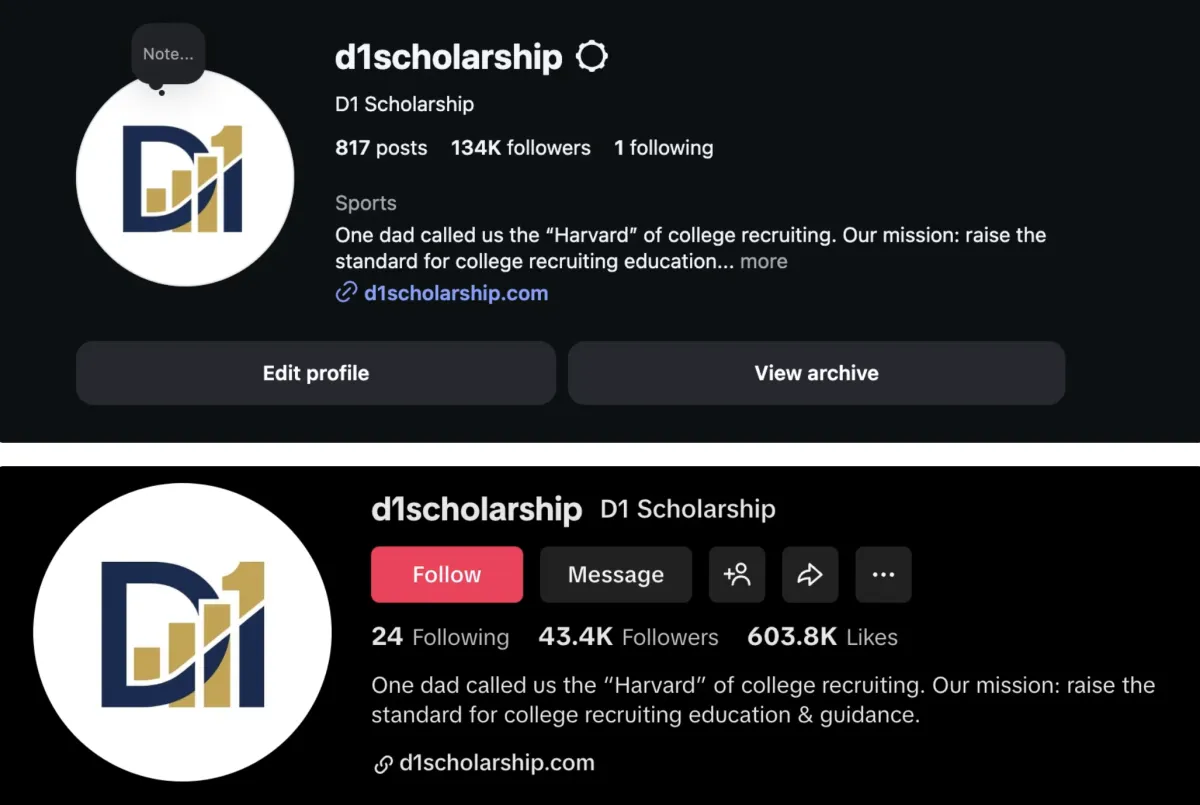Open the d1scholarship.com link in the lower profile
This screenshot has height=805, width=1200.
(x=497, y=763)
